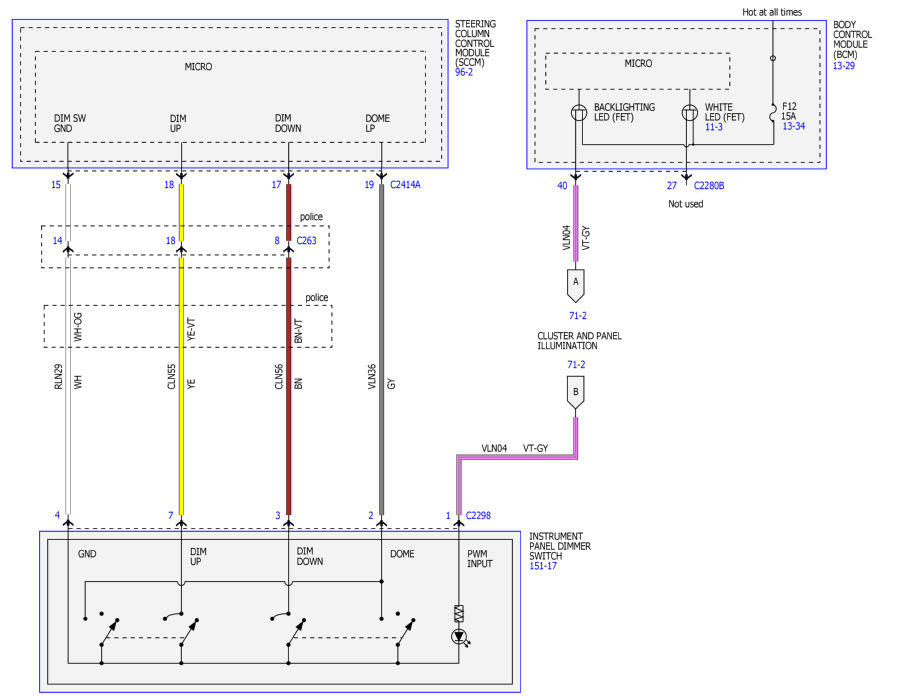The image size is (900, 696).
Task: Open the SCCM 96-2 page link
Action: [x=464, y=72]
